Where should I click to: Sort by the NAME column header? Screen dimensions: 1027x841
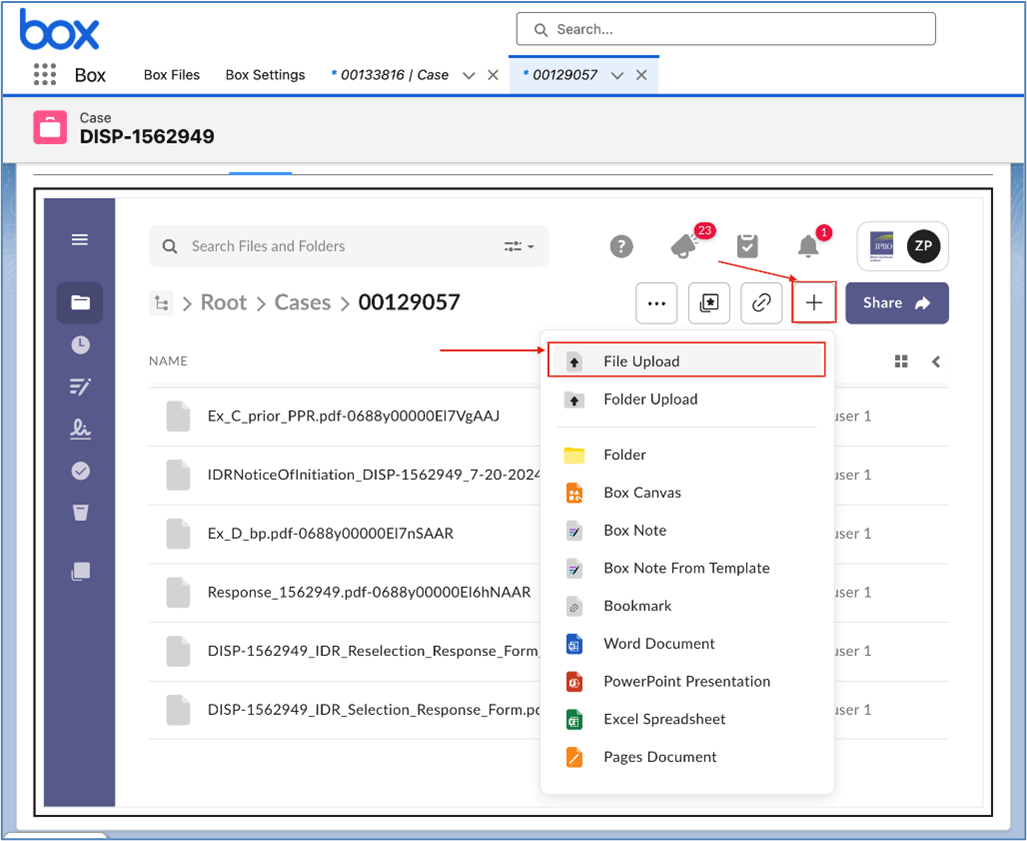point(168,361)
